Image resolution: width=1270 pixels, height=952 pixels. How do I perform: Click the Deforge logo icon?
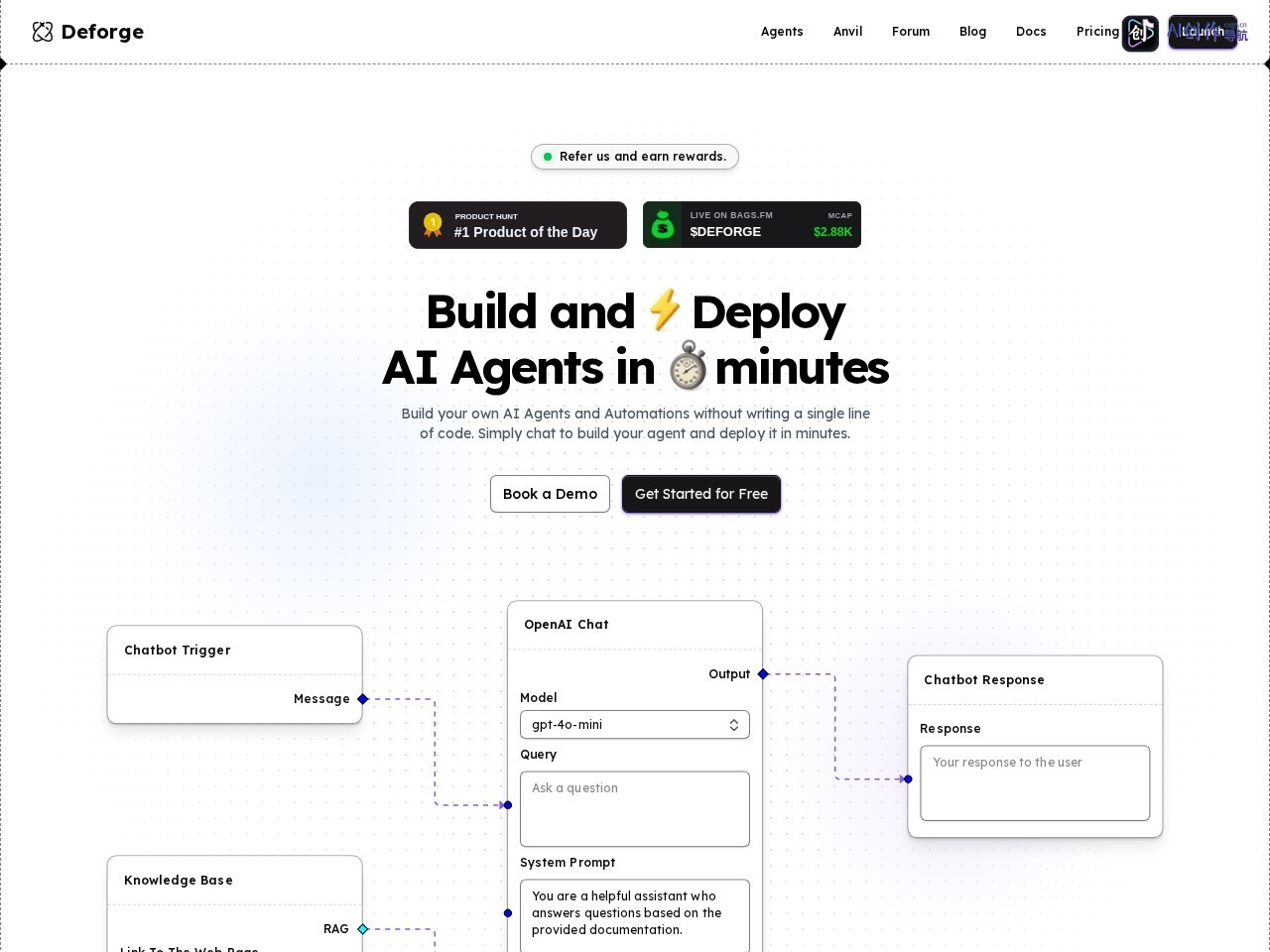pyautogui.click(x=43, y=32)
